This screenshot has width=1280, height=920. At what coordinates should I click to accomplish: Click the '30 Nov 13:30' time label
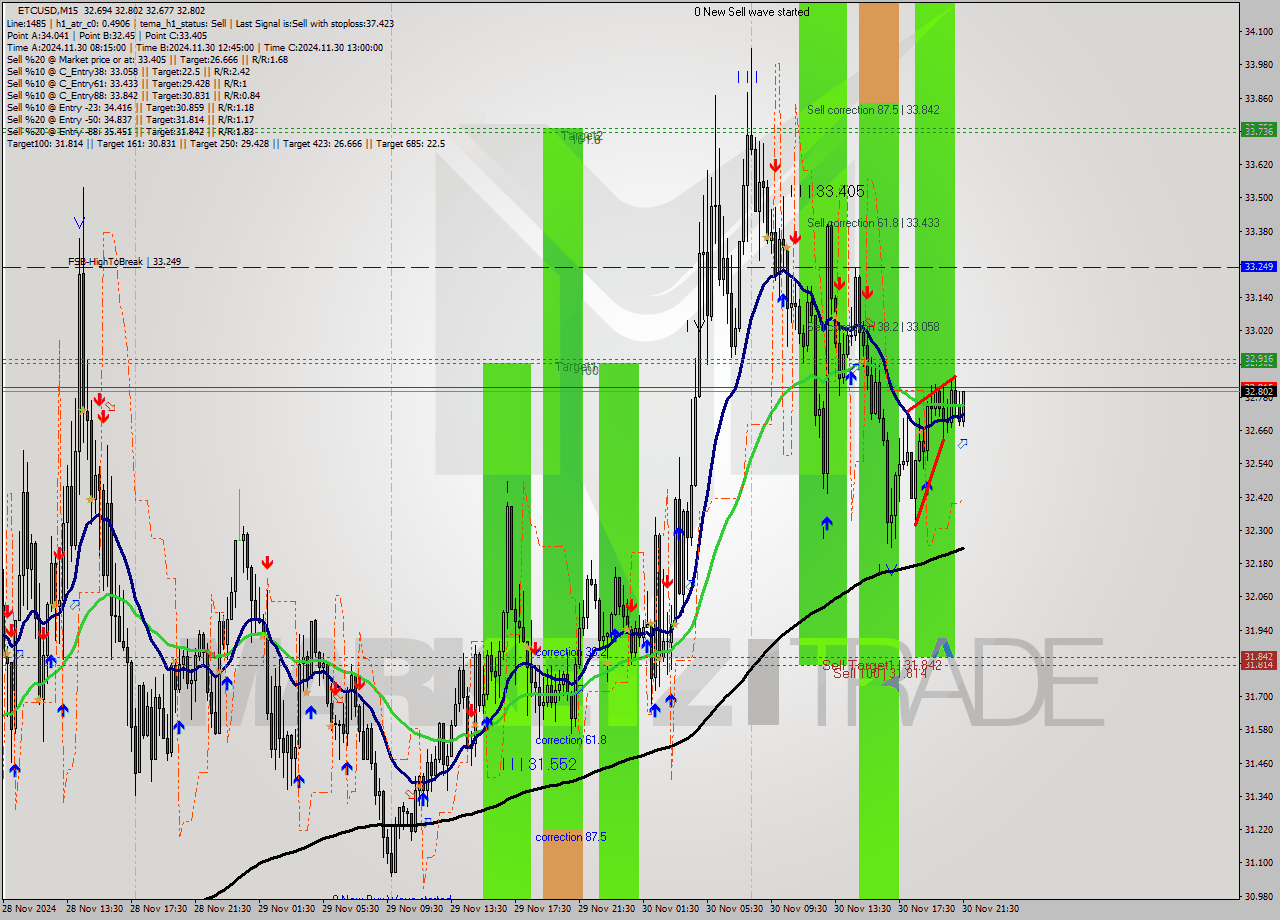862,909
